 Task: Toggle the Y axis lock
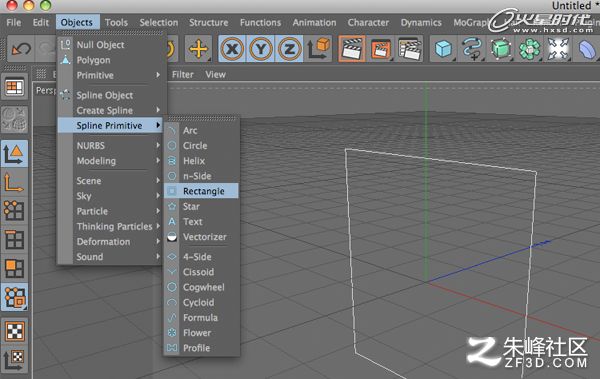(x=261, y=49)
